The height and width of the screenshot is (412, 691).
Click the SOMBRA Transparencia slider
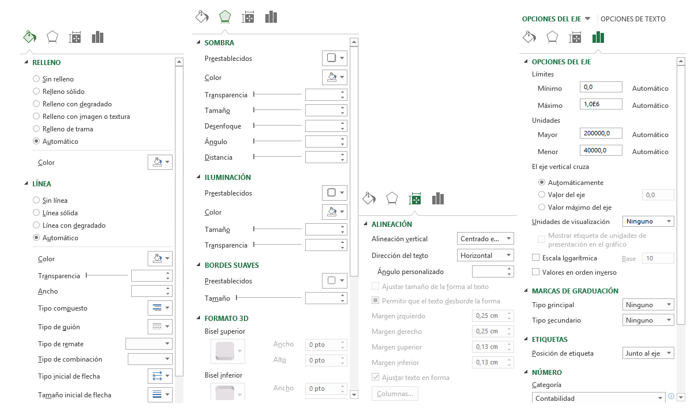(277, 95)
